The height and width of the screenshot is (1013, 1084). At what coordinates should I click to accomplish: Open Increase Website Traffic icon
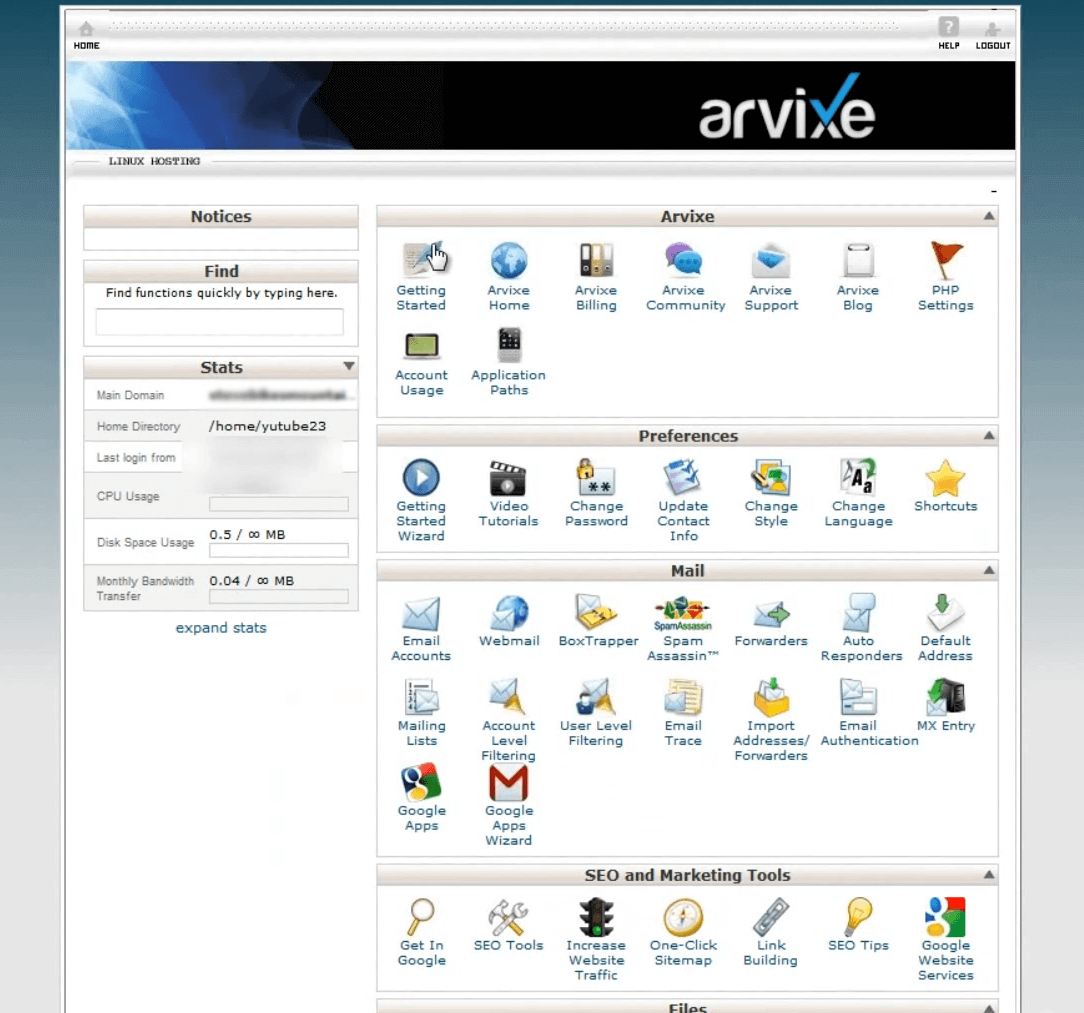[596, 917]
